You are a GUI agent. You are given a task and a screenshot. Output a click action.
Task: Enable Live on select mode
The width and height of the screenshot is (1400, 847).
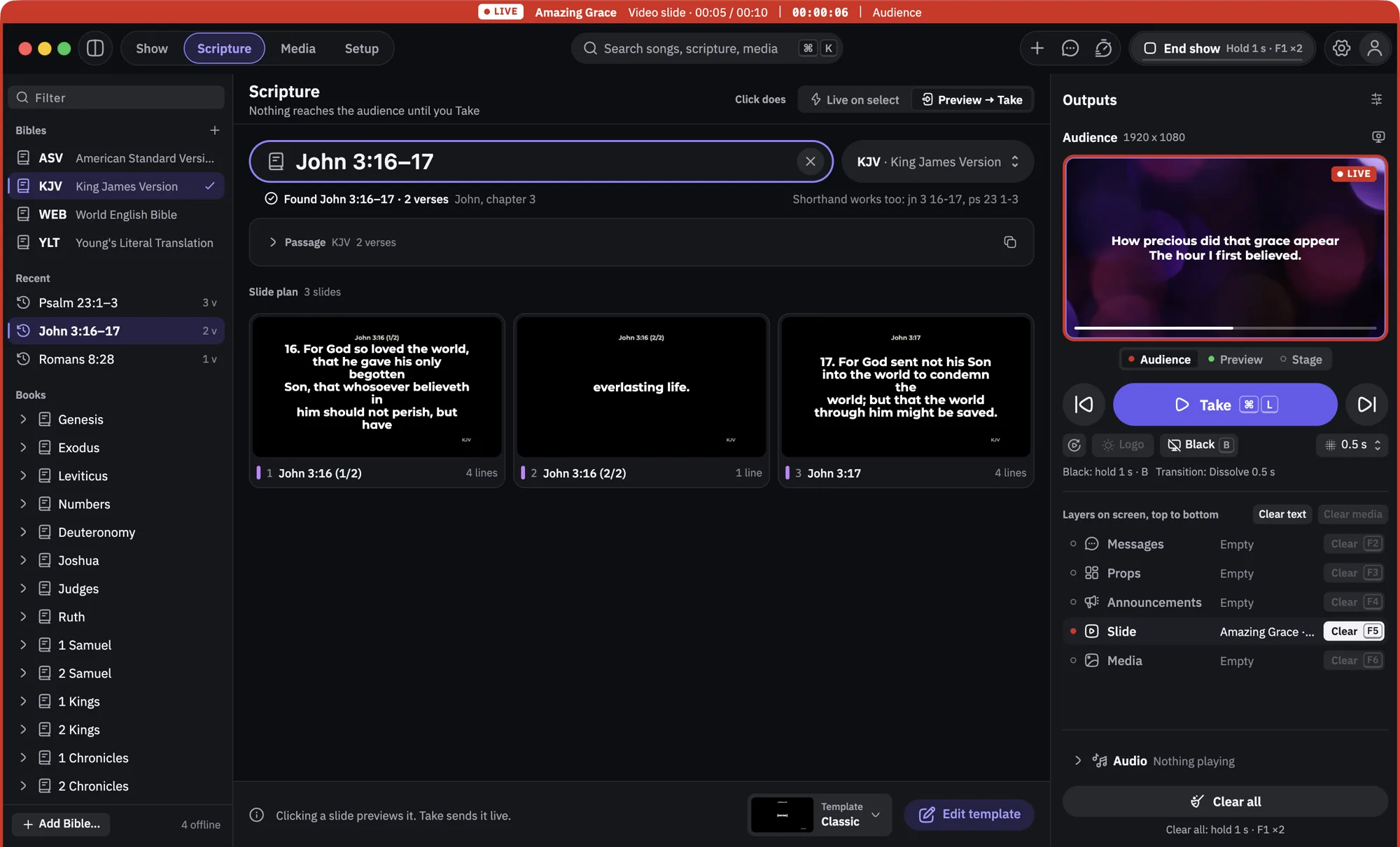pyautogui.click(x=855, y=99)
